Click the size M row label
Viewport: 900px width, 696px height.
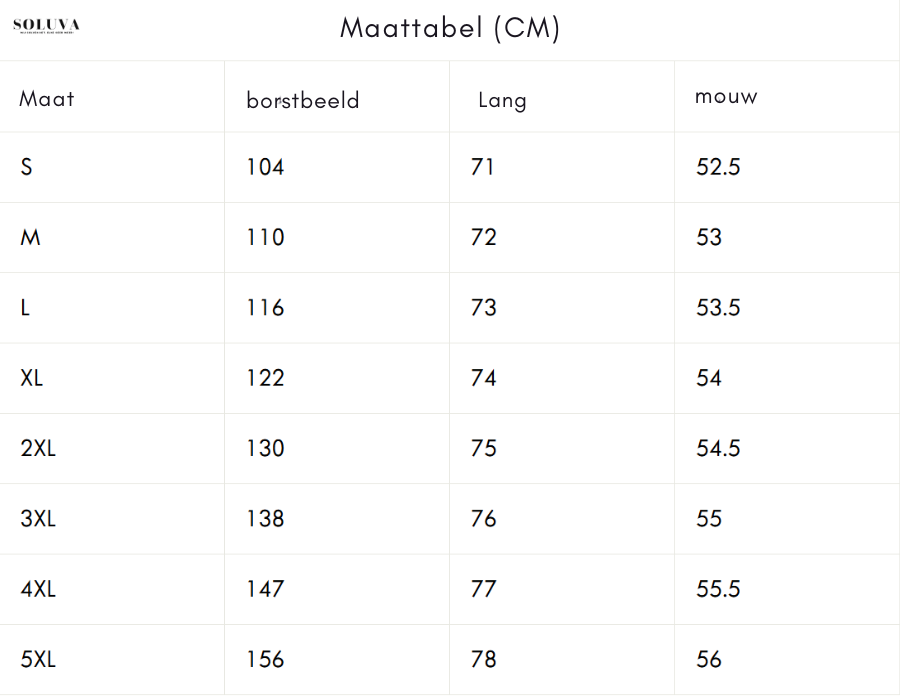[30, 237]
